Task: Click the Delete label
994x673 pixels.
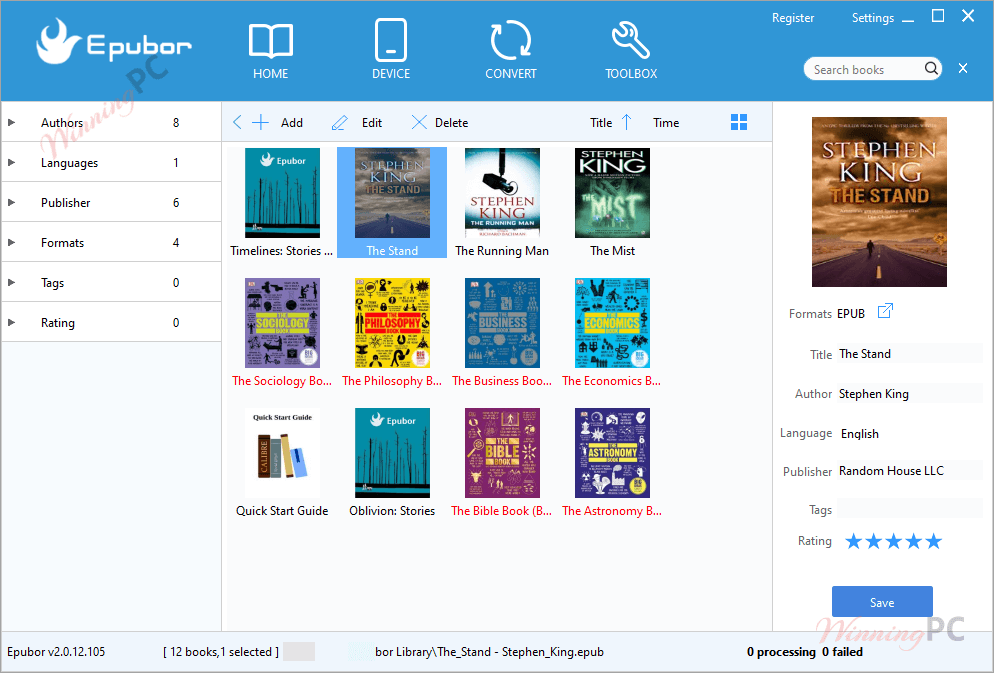Action: coord(451,122)
